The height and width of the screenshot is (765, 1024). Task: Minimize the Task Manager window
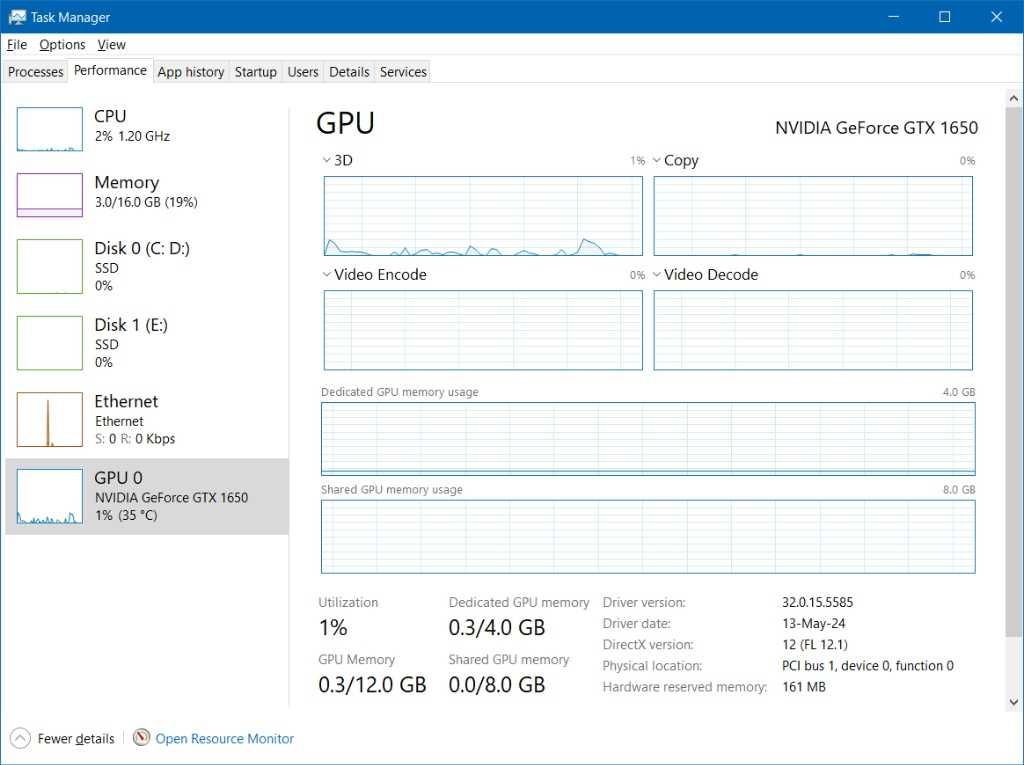[x=893, y=16]
